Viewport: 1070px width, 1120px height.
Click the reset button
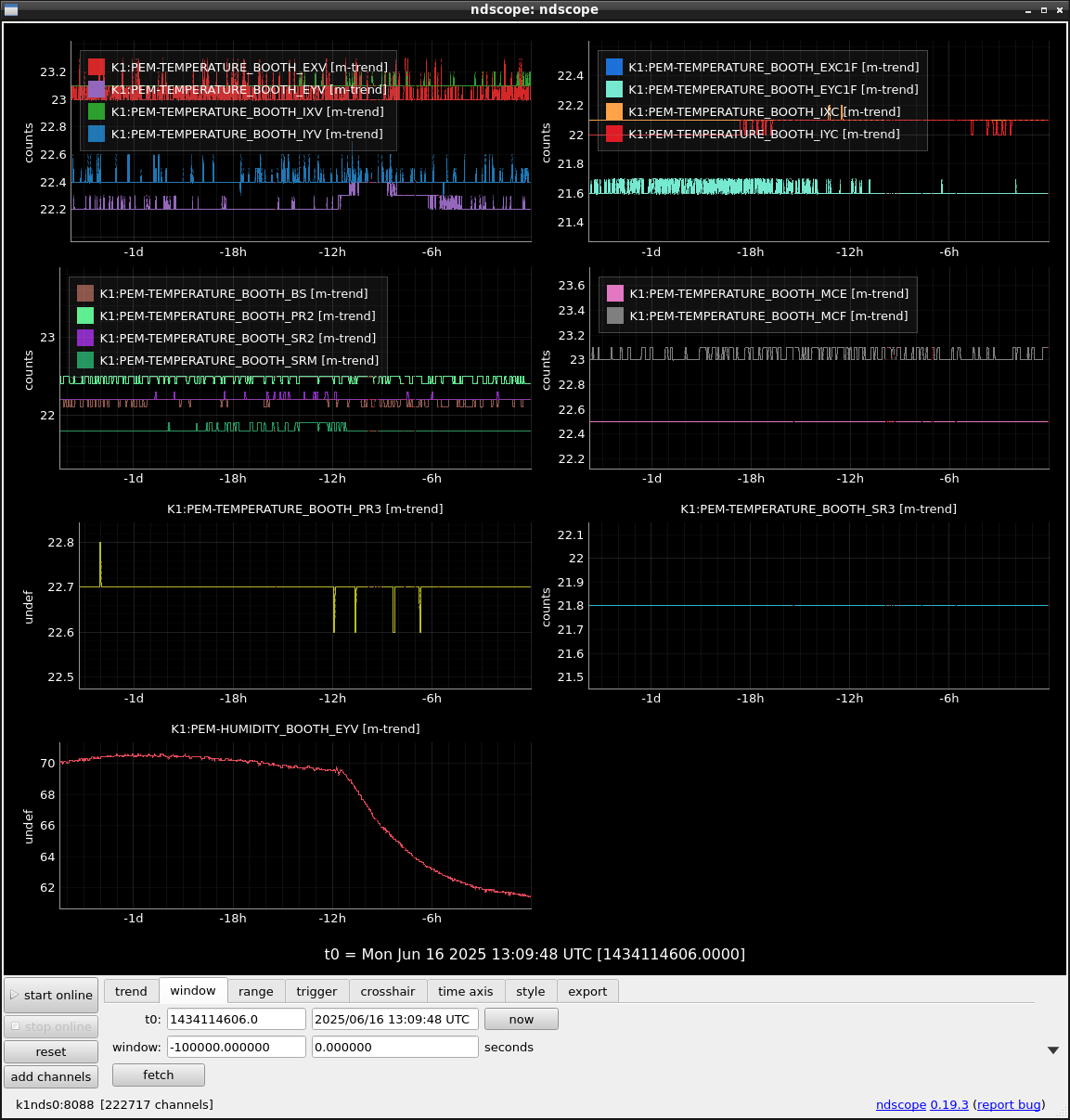click(51, 1051)
